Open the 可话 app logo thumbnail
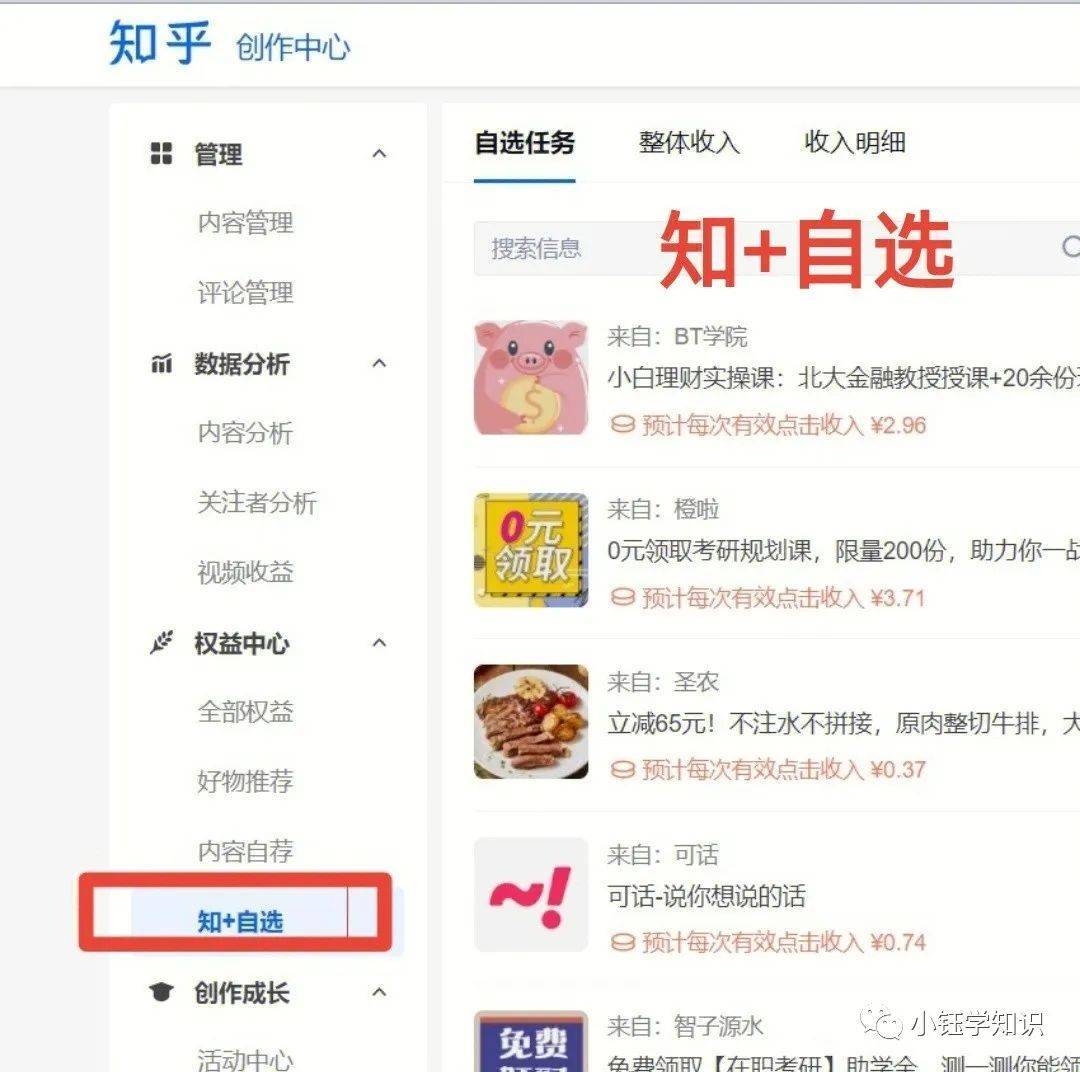Image resolution: width=1080 pixels, height=1072 pixels. pos(531,894)
